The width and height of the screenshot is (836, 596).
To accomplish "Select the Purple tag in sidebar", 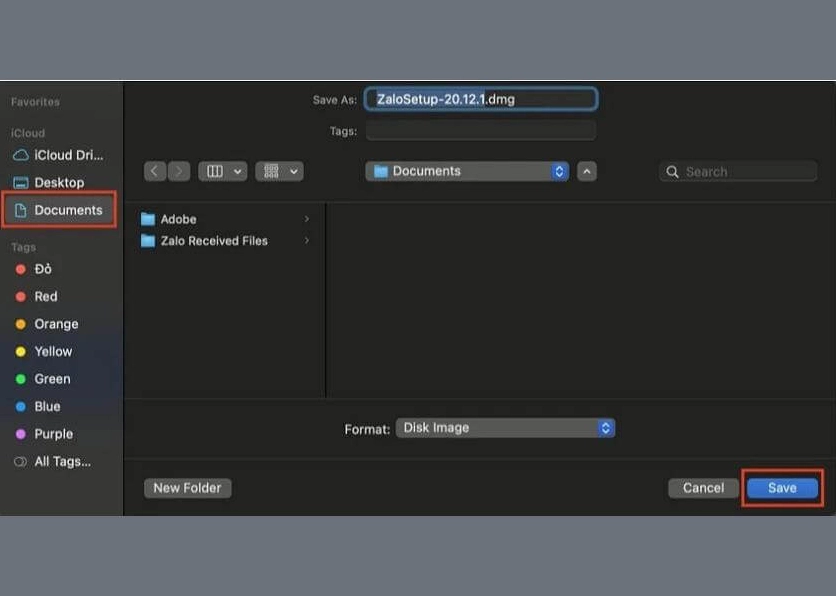I will pyautogui.click(x=53, y=434).
